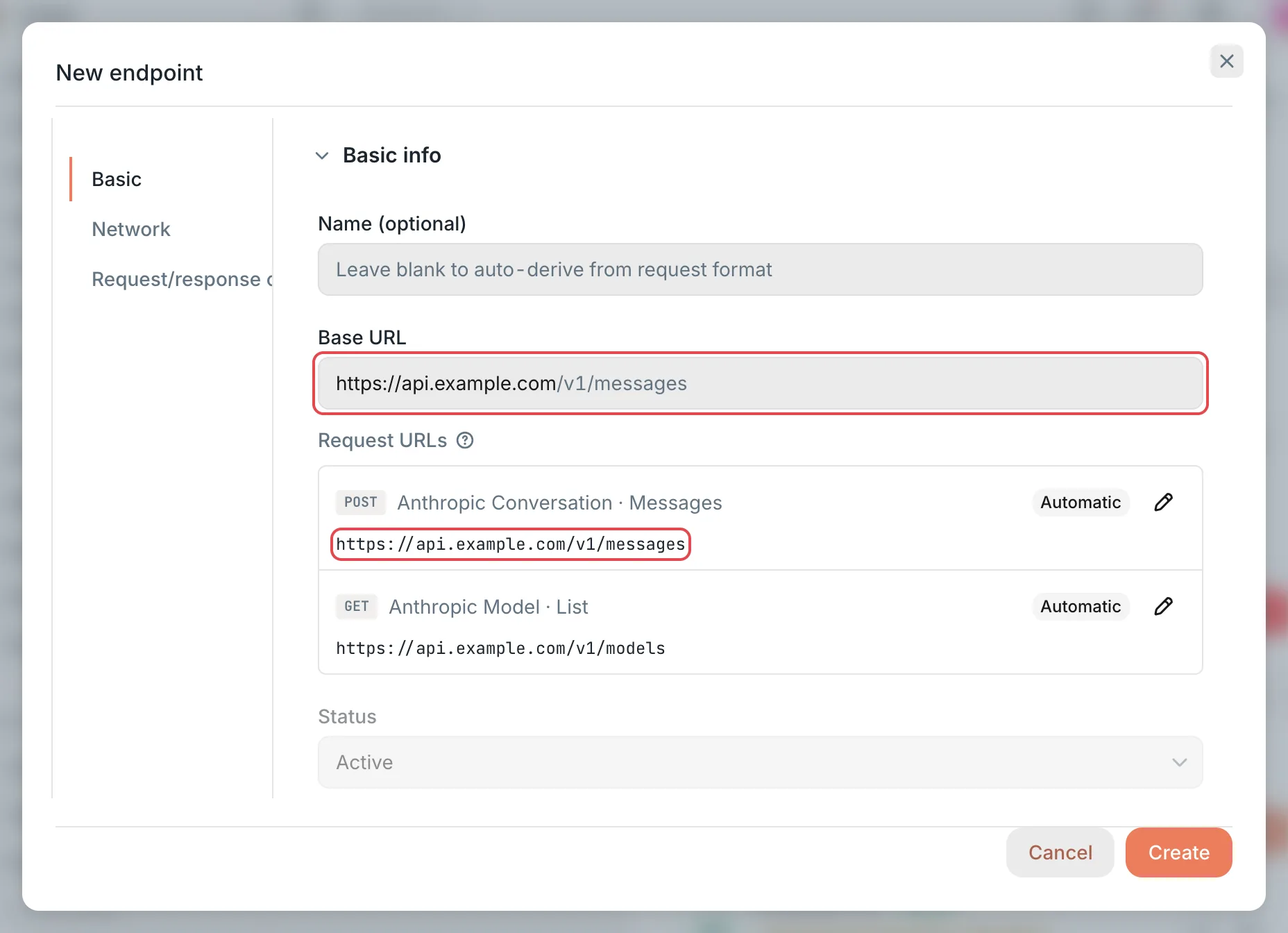Screen dimensions: 1288x933
Task: Click the Automatic badge for Model List
Action: click(1081, 606)
